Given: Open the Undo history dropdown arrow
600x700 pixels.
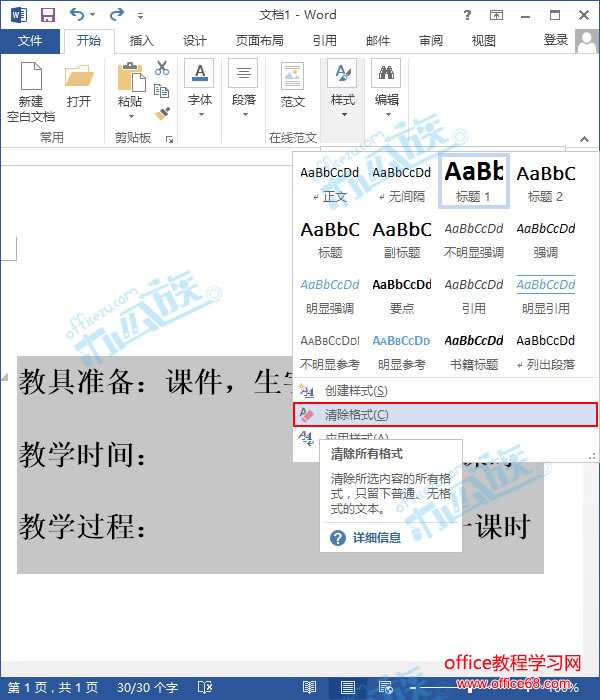Looking at the screenshot, I should 93,15.
